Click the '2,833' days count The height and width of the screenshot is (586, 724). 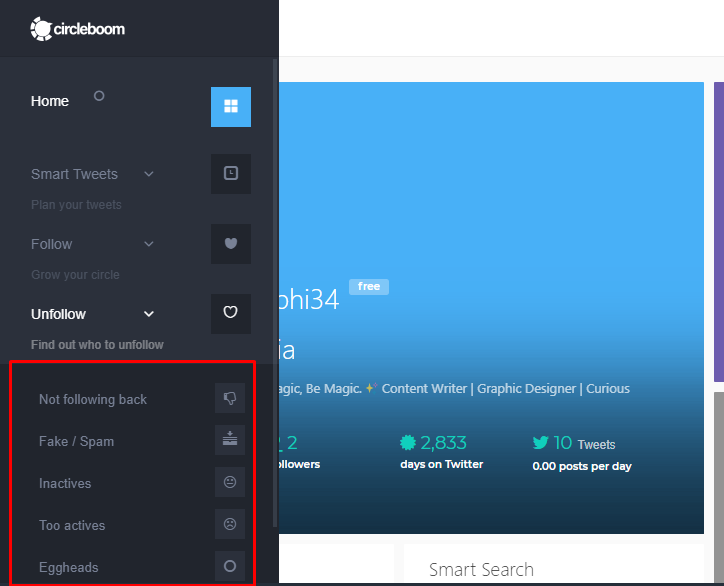(443, 443)
